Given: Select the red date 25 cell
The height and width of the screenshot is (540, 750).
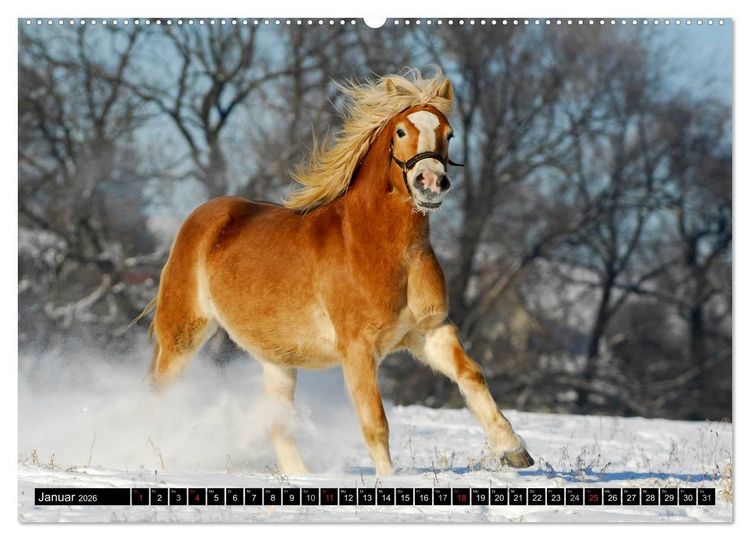Looking at the screenshot, I should pos(593,497).
